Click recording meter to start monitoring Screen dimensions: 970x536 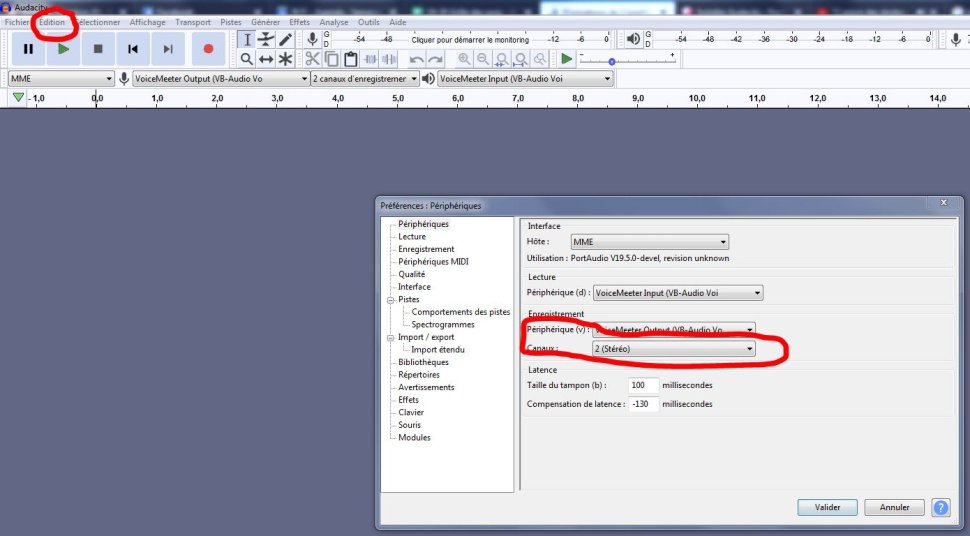(x=470, y=40)
